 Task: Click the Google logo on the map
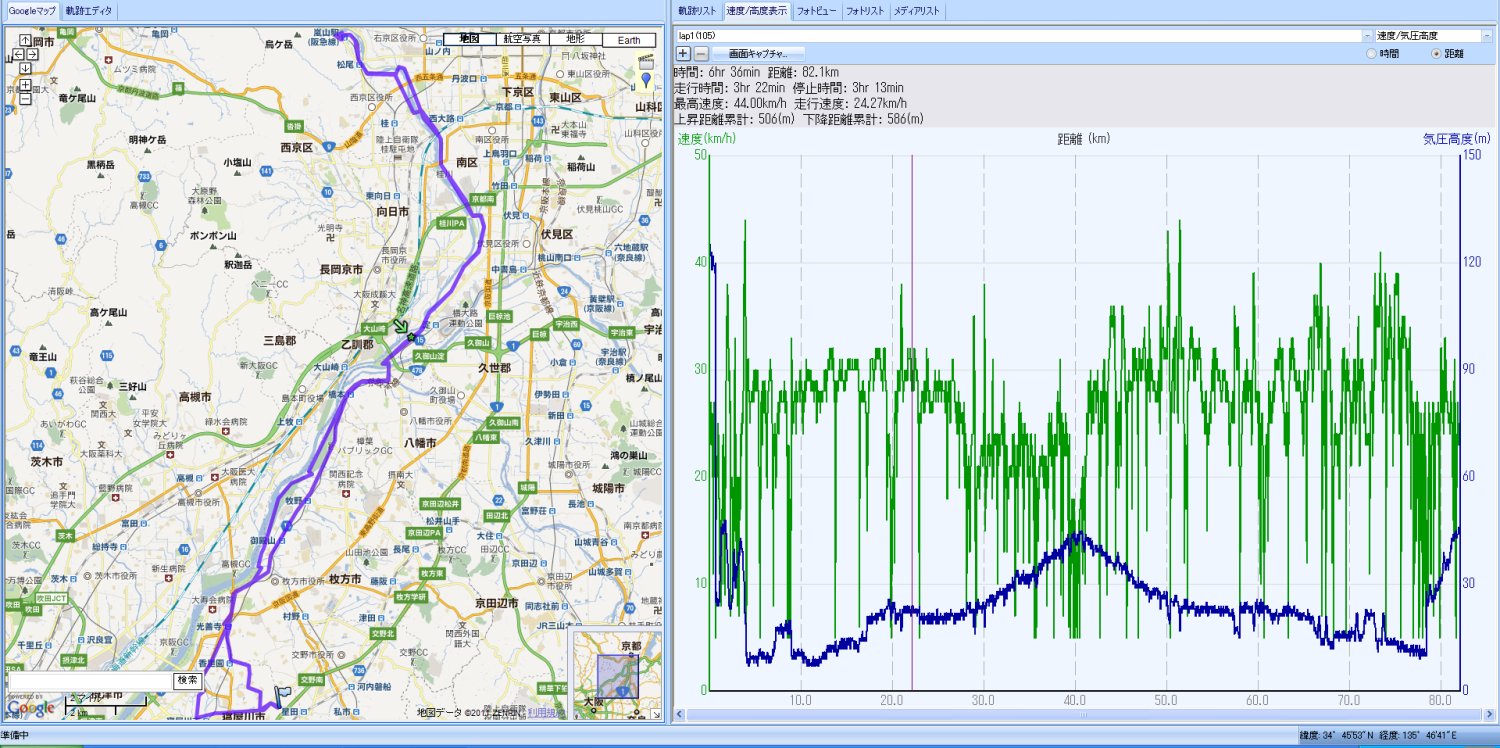(x=30, y=708)
